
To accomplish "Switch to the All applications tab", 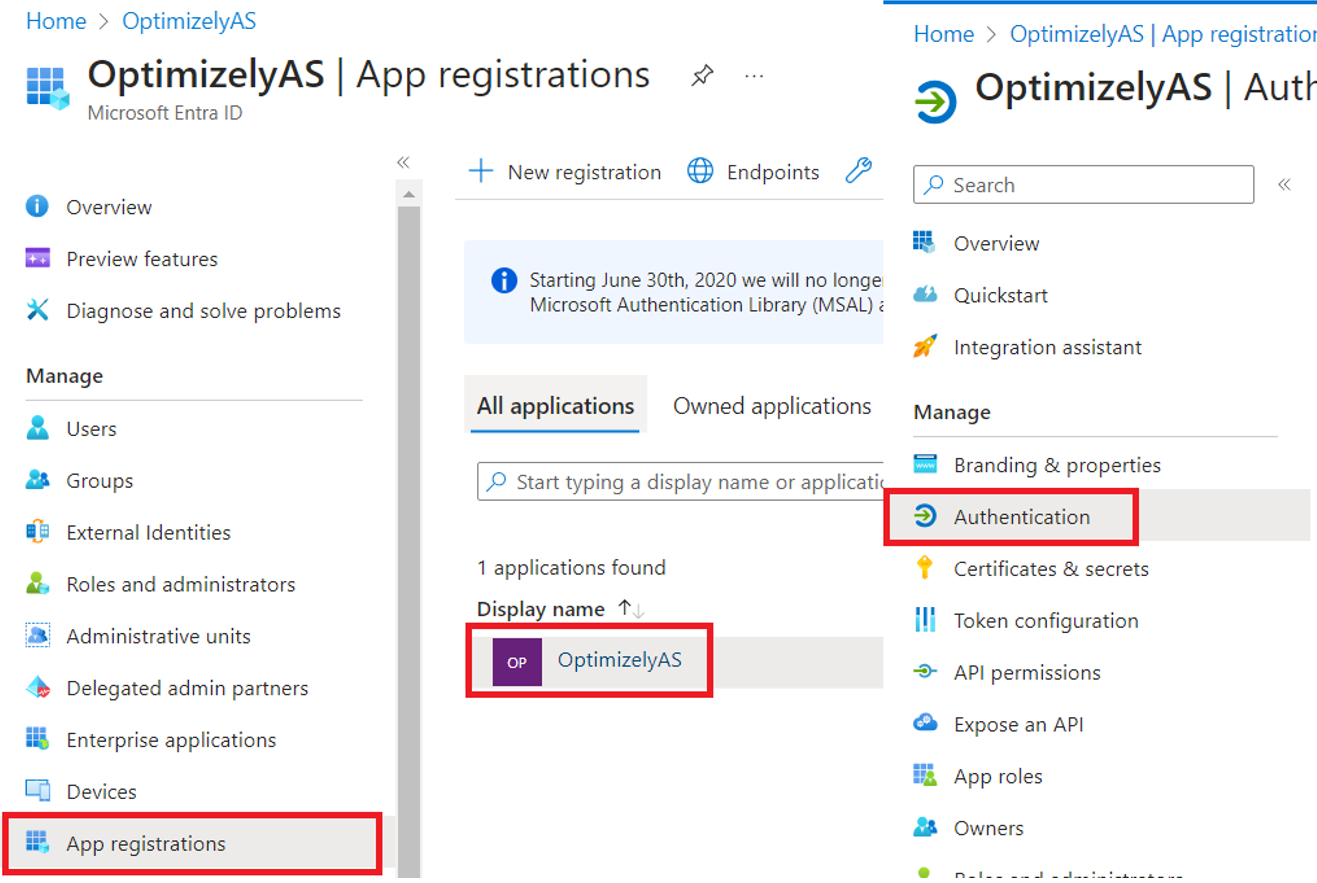I will [556, 406].
